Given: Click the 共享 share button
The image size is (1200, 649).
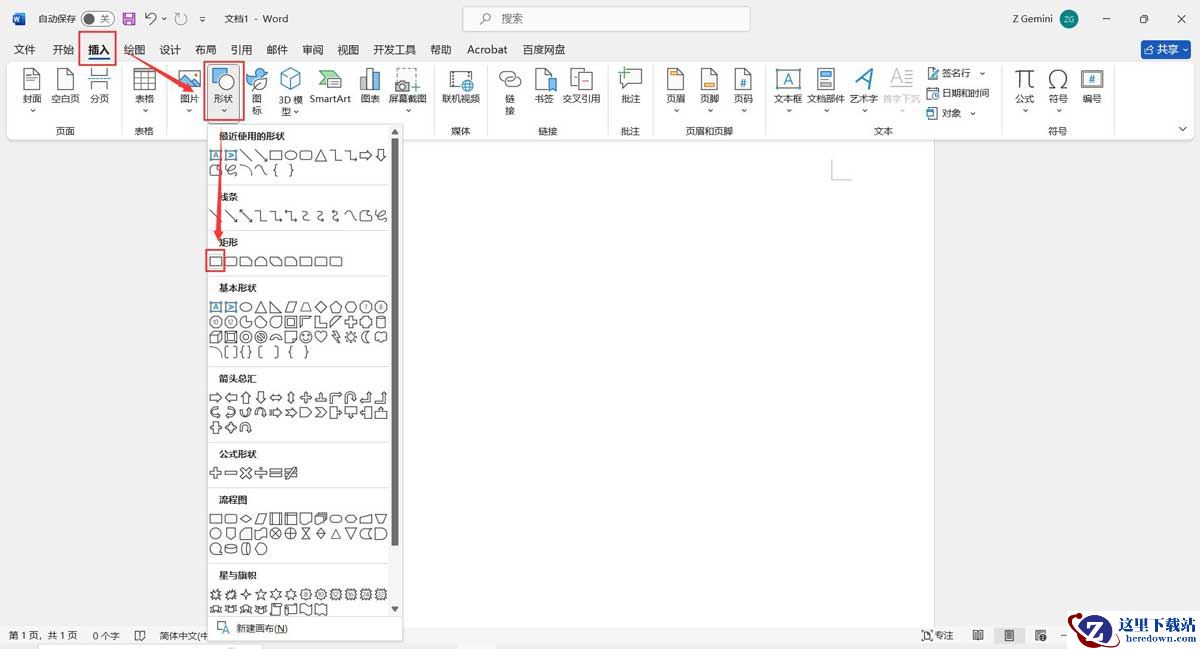Looking at the screenshot, I should coord(1165,49).
